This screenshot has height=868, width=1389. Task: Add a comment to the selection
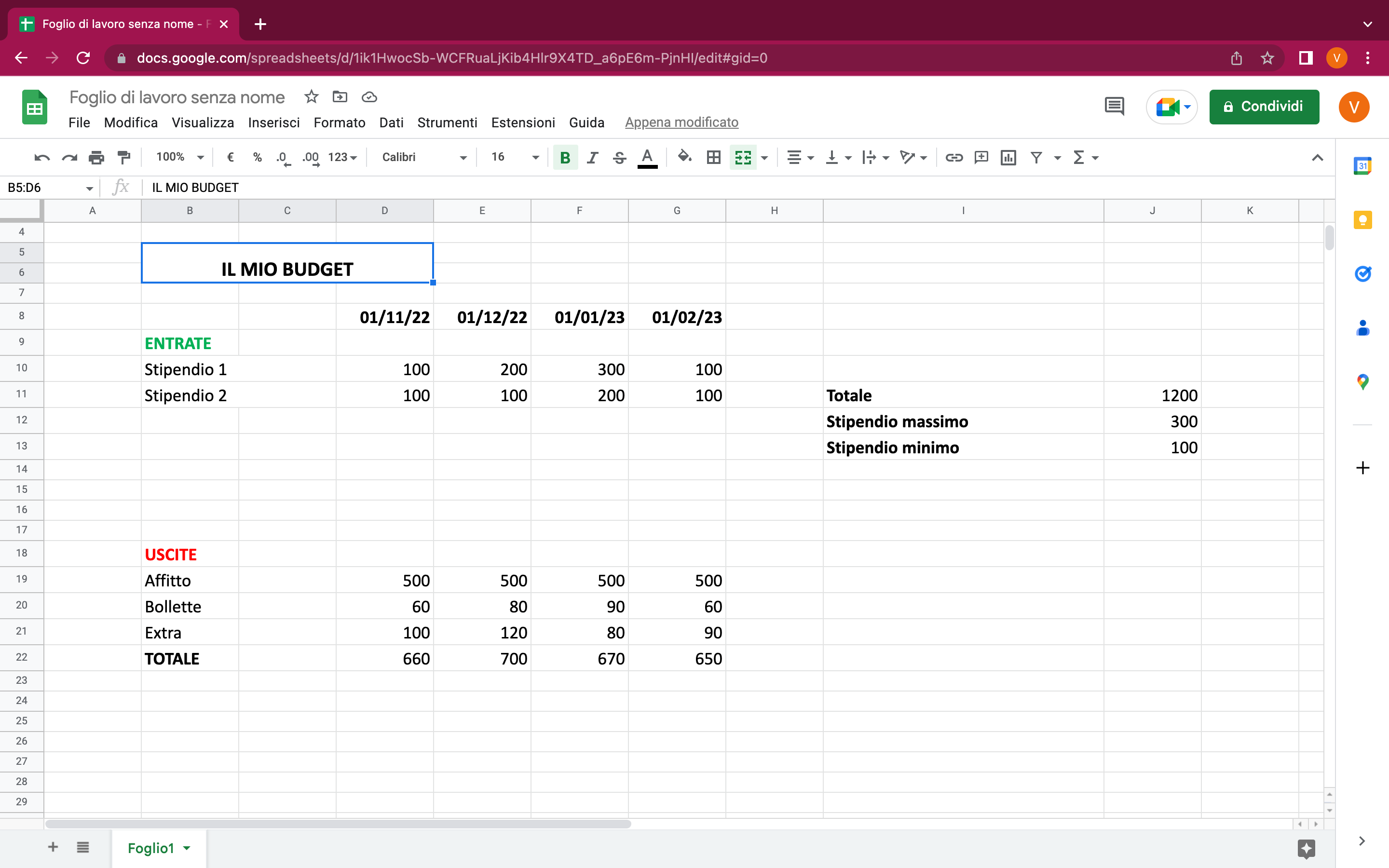(981, 157)
